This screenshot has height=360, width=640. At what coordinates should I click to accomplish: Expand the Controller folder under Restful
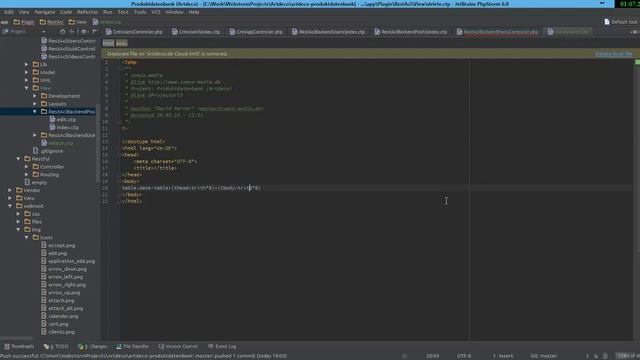point(27,167)
